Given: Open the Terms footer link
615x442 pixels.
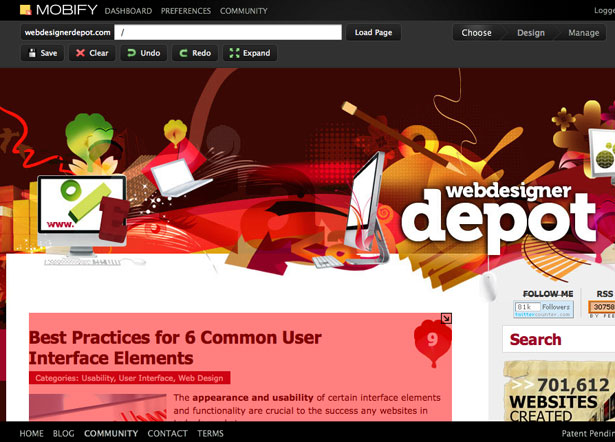Looking at the screenshot, I should pyautogui.click(x=210, y=433).
